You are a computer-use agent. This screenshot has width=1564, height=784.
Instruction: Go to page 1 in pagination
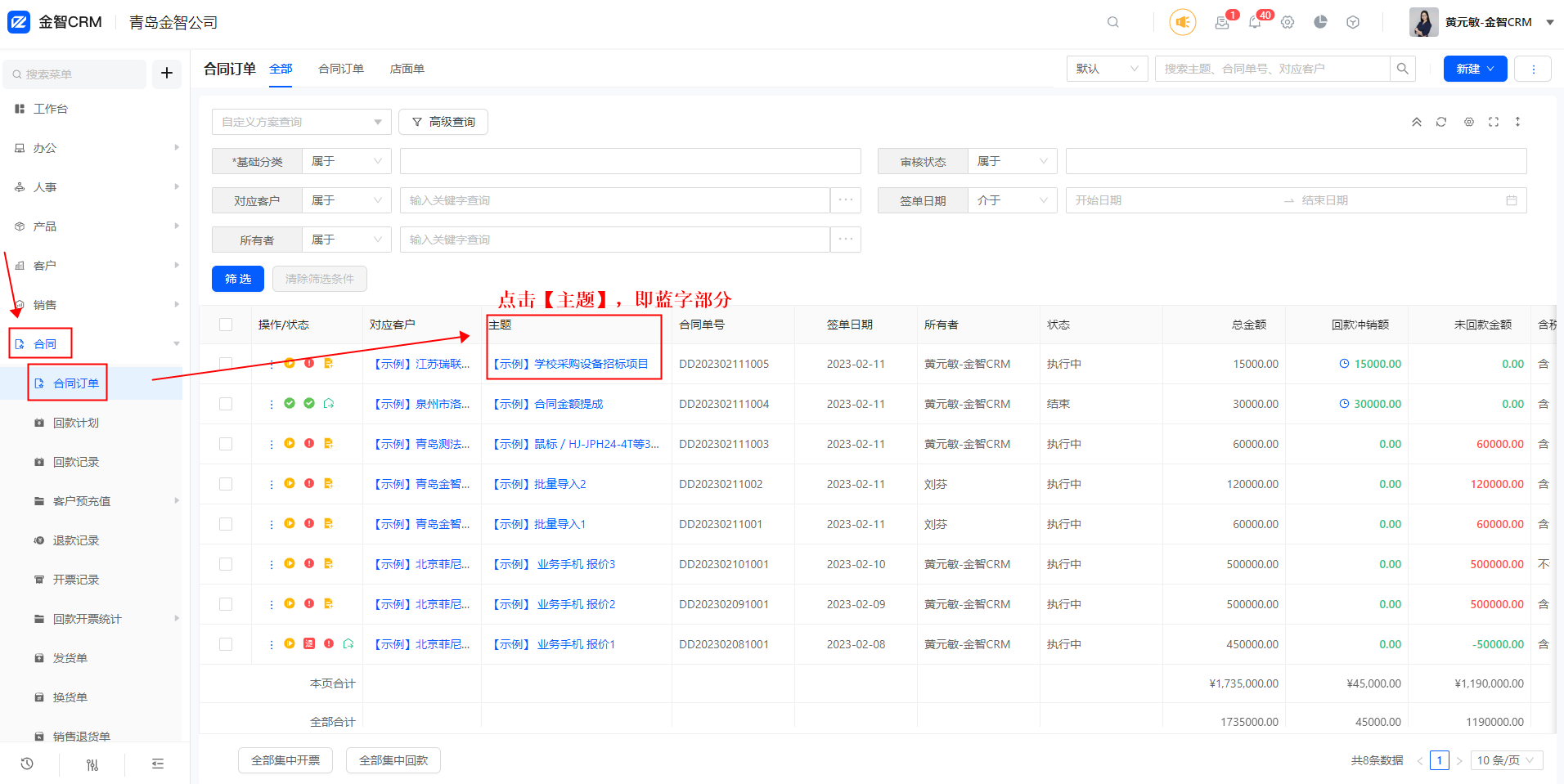click(x=1440, y=760)
